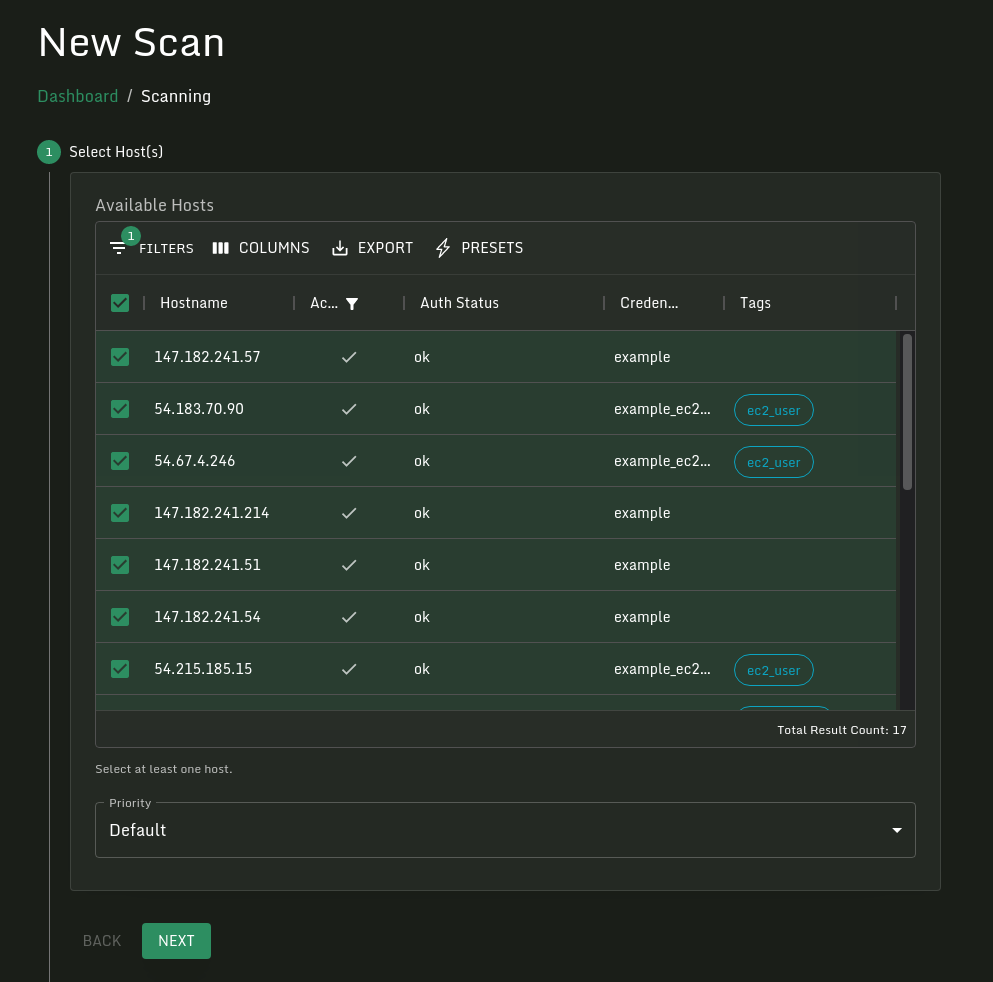Uncheck host 54.215.185.15
The height and width of the screenshot is (982, 993).
(x=120, y=669)
